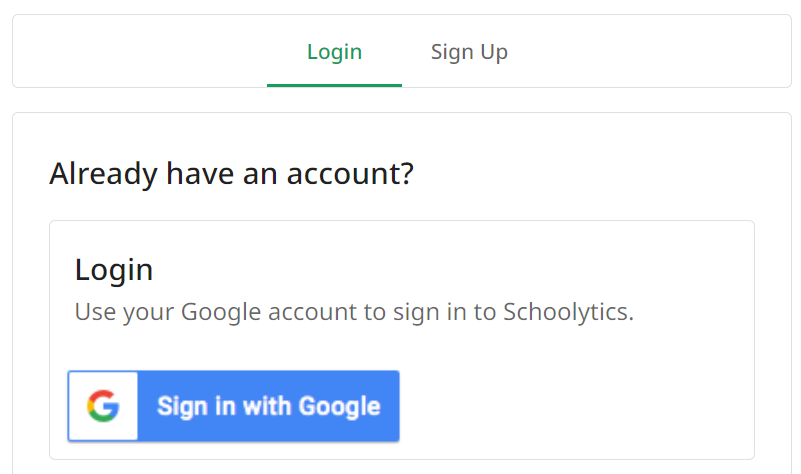This screenshot has height=474, width=801.
Task: Click empty space right of the Google button
Action: click(x=572, y=406)
